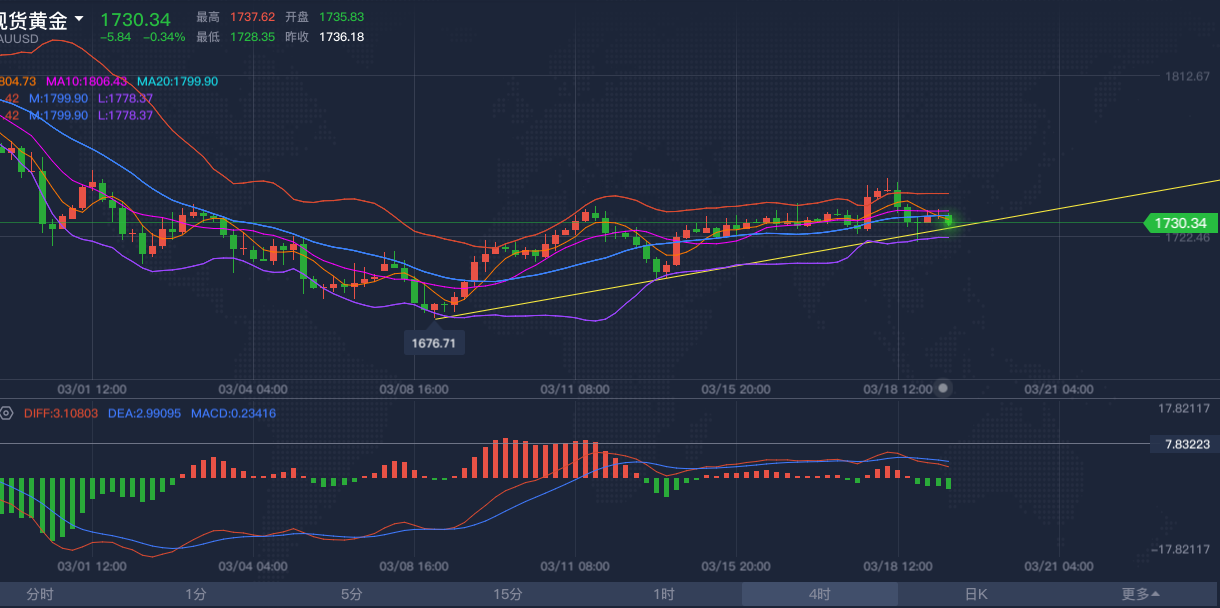Image resolution: width=1220 pixels, height=608 pixels.
Task: Expand the 更多 timeframe menu
Action: (x=1141, y=594)
